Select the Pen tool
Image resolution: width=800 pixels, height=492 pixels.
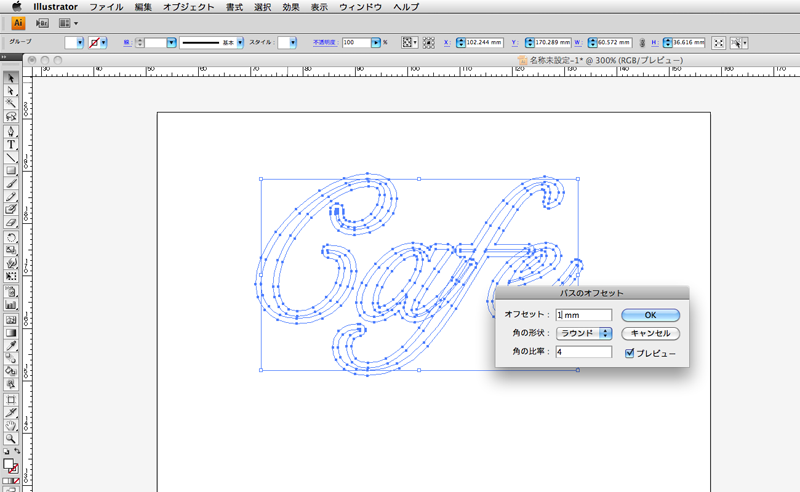click(x=11, y=132)
